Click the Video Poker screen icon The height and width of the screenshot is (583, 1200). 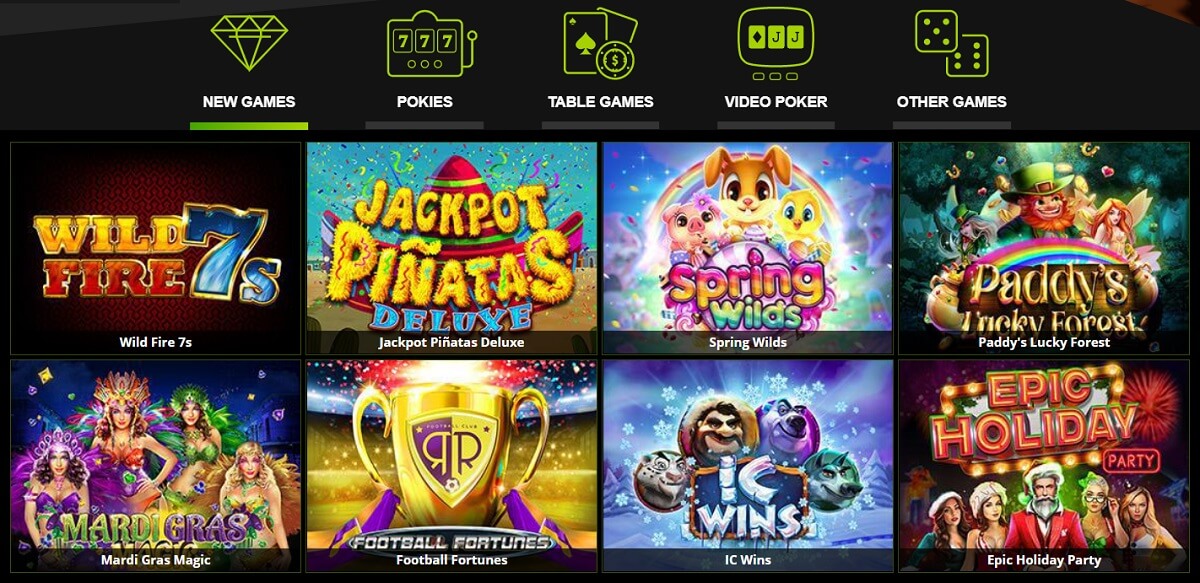coord(776,44)
